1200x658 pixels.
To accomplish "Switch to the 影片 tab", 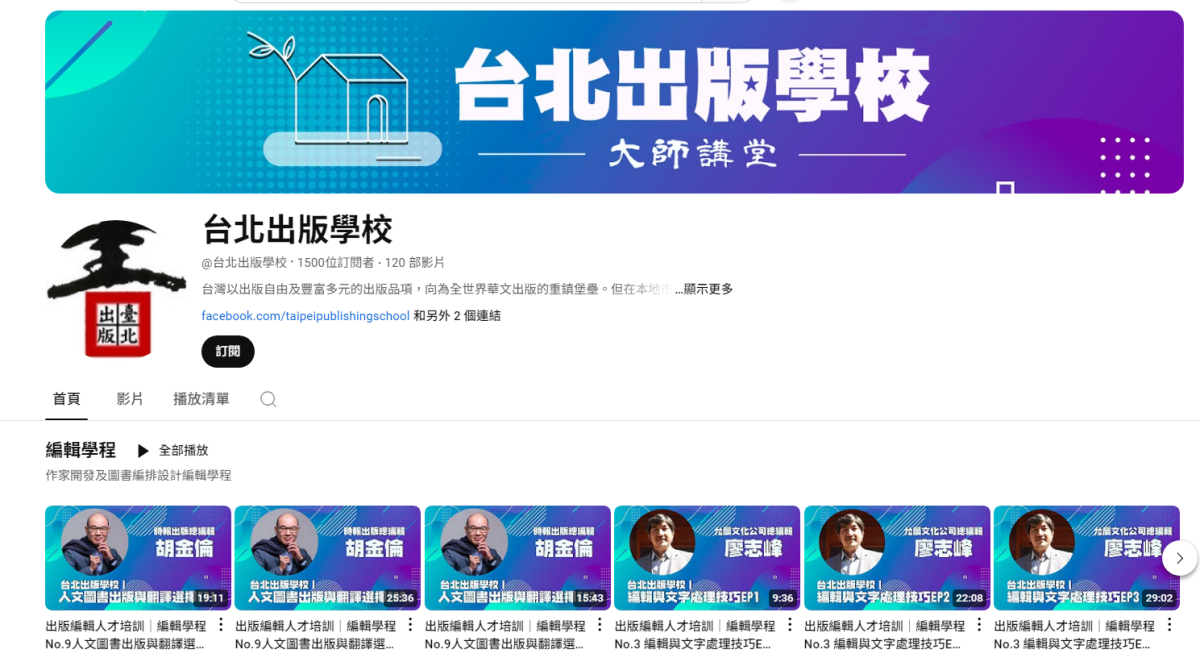I will coord(130,399).
